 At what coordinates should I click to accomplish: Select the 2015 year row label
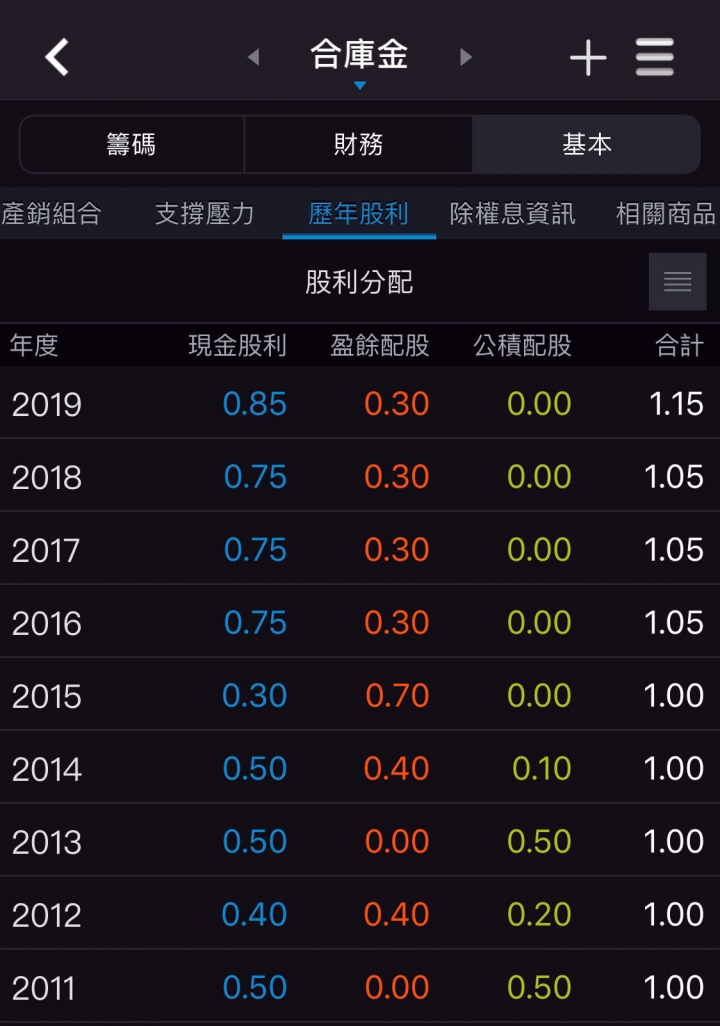(46, 696)
